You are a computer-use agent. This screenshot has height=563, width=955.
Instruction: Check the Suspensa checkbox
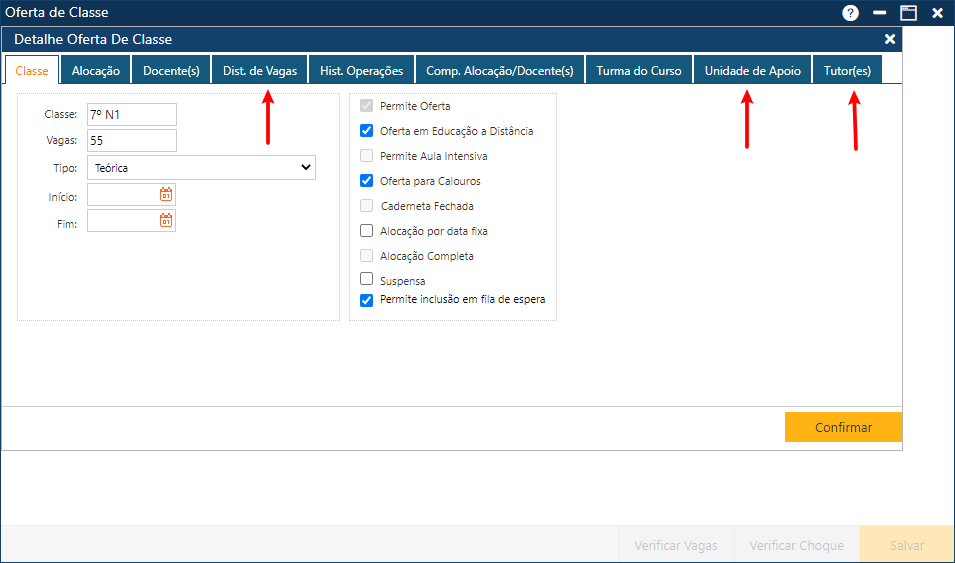point(366,280)
